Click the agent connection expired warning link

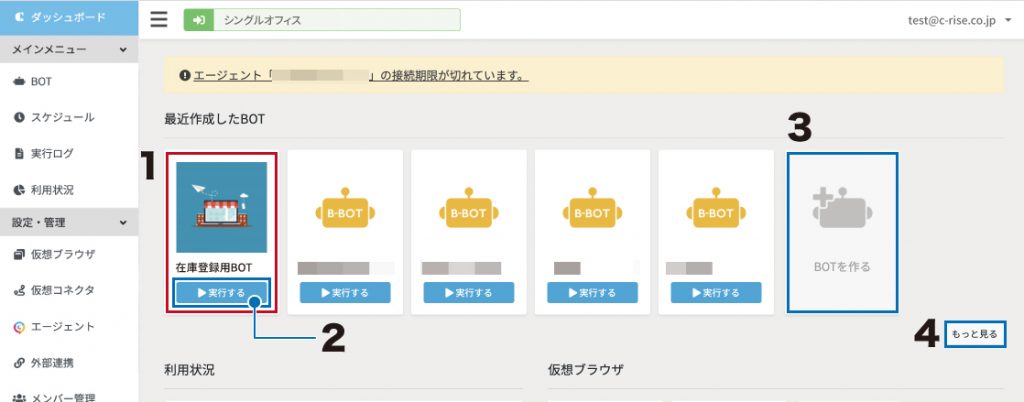pos(360,76)
